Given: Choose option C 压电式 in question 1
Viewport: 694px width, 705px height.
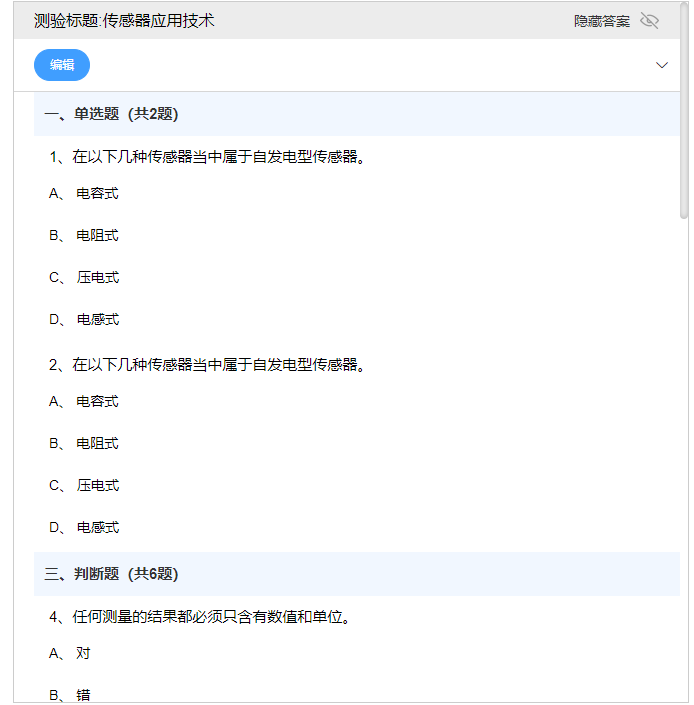Looking at the screenshot, I should pyautogui.click(x=97, y=277).
